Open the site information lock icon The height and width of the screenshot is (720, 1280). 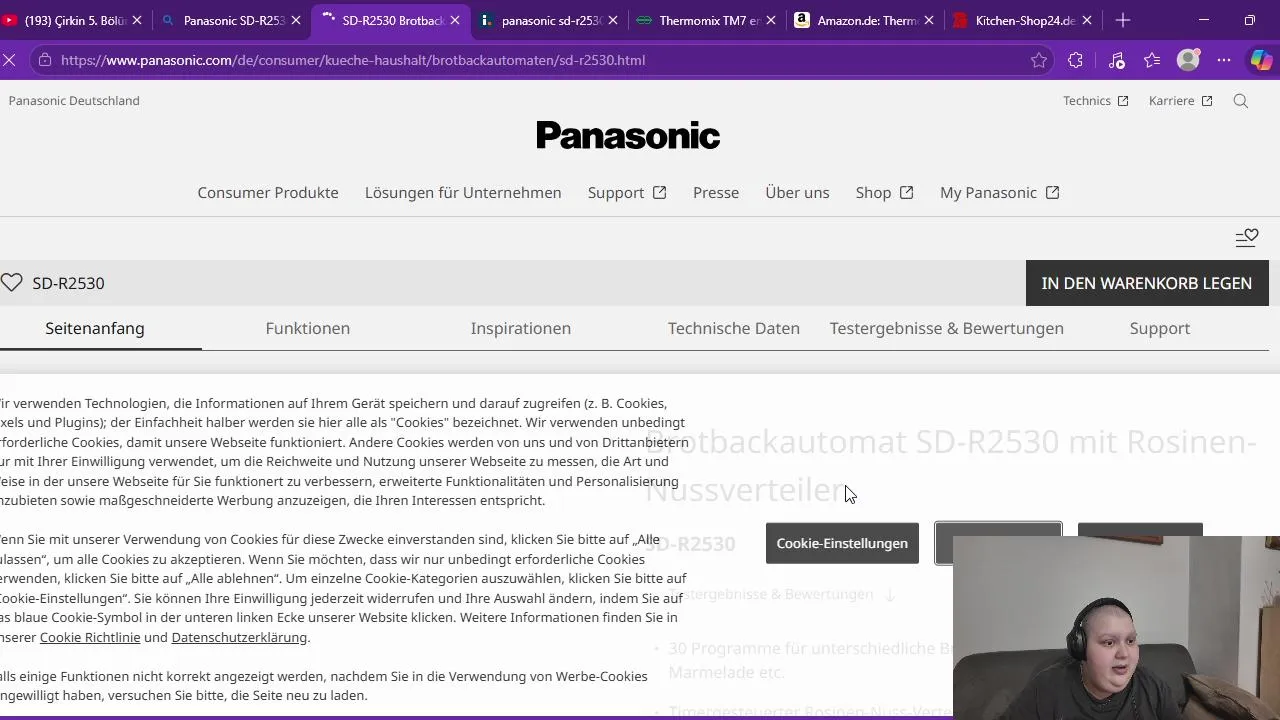coord(43,60)
